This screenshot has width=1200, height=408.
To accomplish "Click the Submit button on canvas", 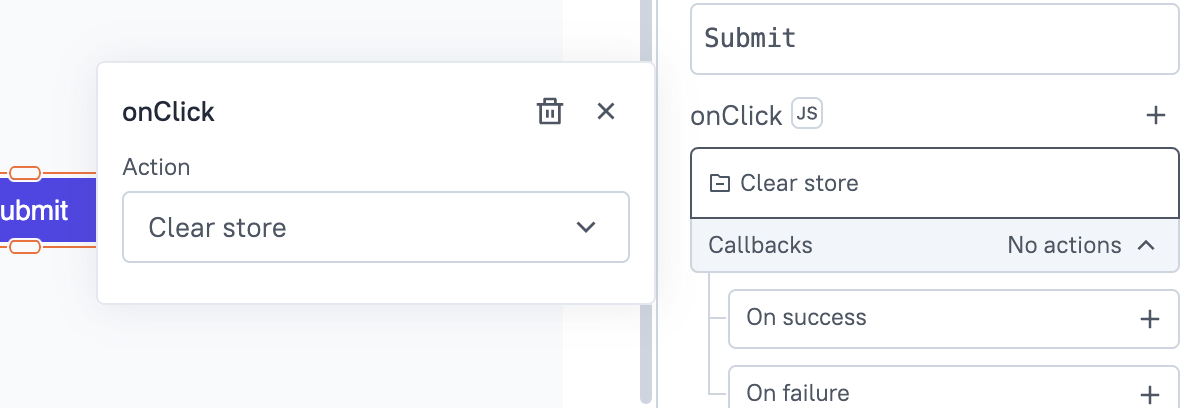I will 40,210.
